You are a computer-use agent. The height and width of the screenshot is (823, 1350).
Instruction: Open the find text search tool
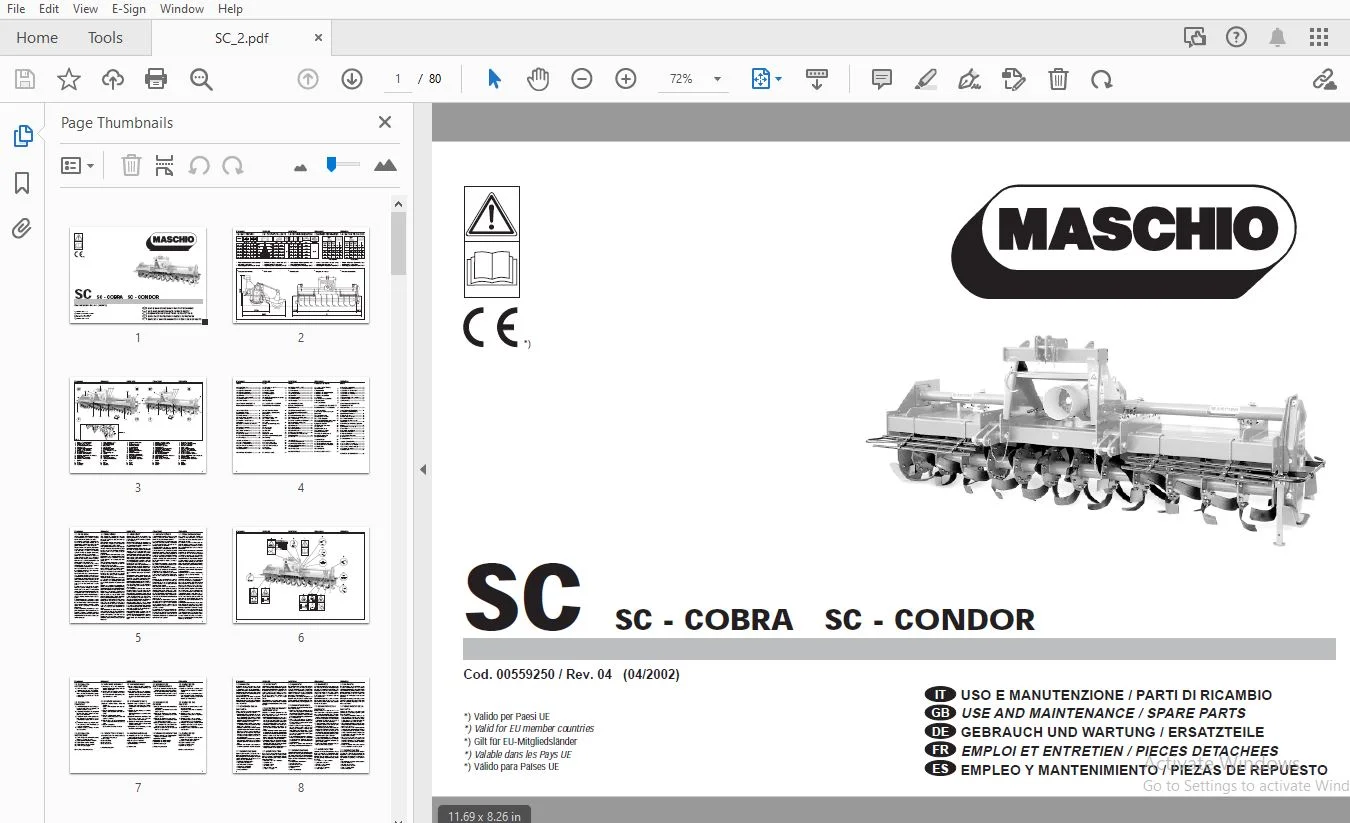coord(201,79)
